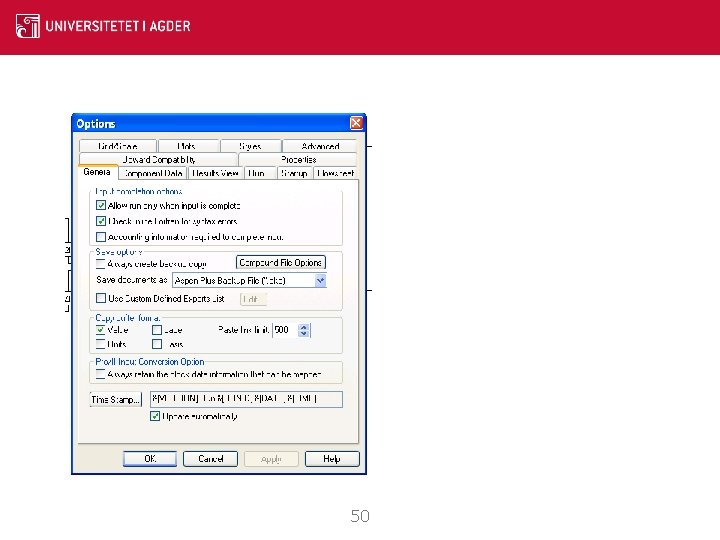Click the Universitetet i Agder logo icon
Image resolution: width=720 pixels, height=540 pixels.
coord(28,26)
